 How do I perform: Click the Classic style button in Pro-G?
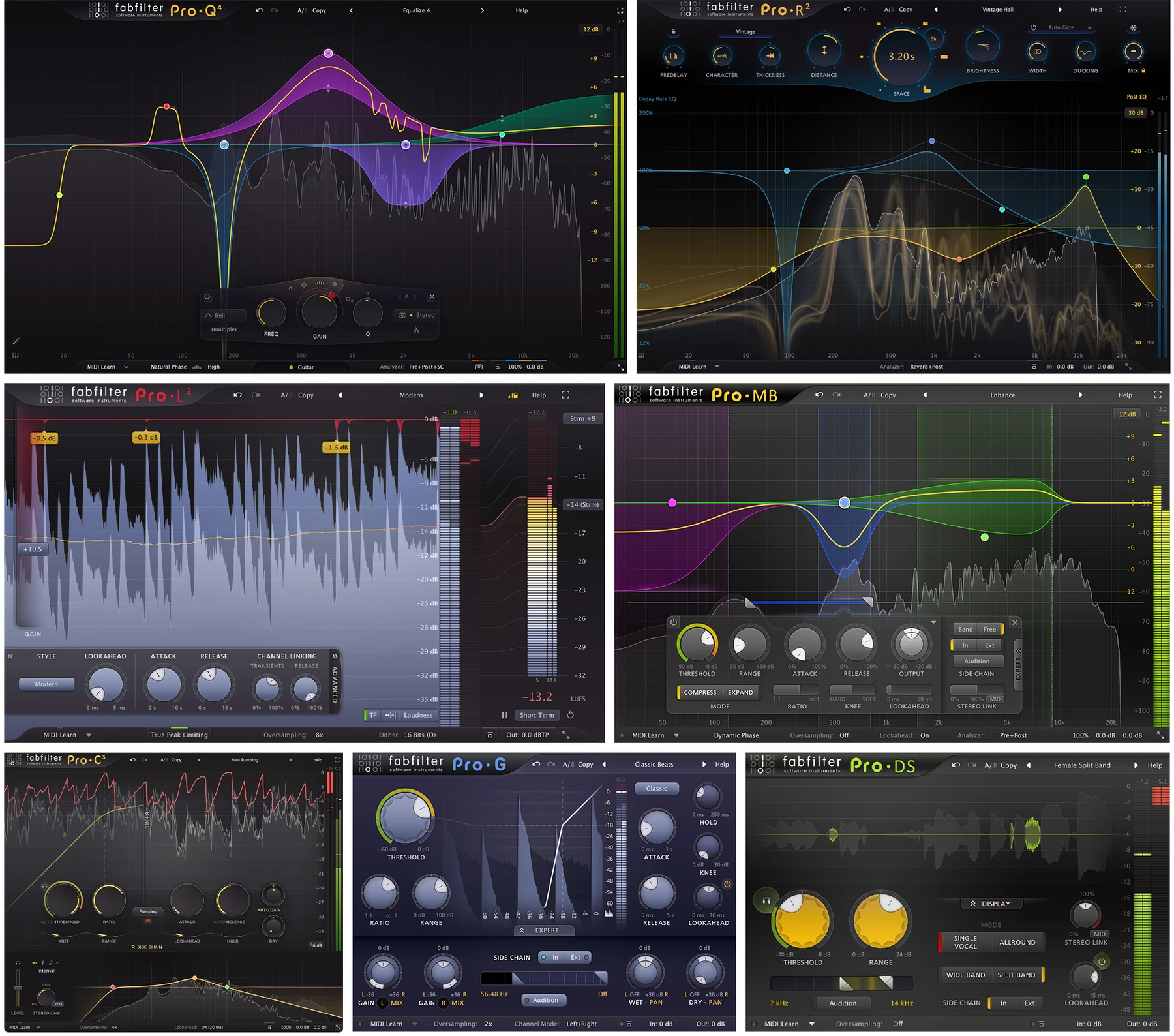[x=656, y=789]
